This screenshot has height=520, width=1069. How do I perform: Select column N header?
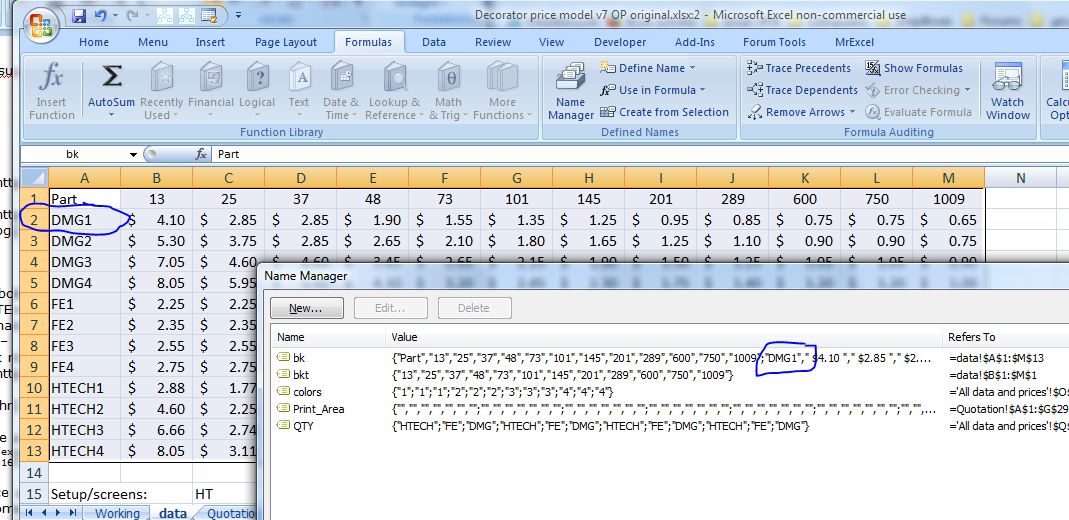pyautogui.click(x=1021, y=178)
